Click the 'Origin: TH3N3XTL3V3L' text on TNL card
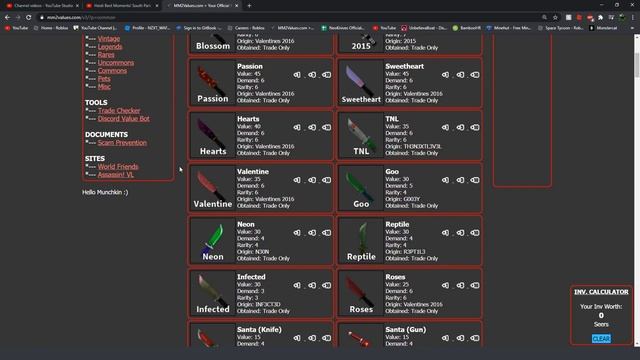The height and width of the screenshot is (360, 640). coord(413,147)
